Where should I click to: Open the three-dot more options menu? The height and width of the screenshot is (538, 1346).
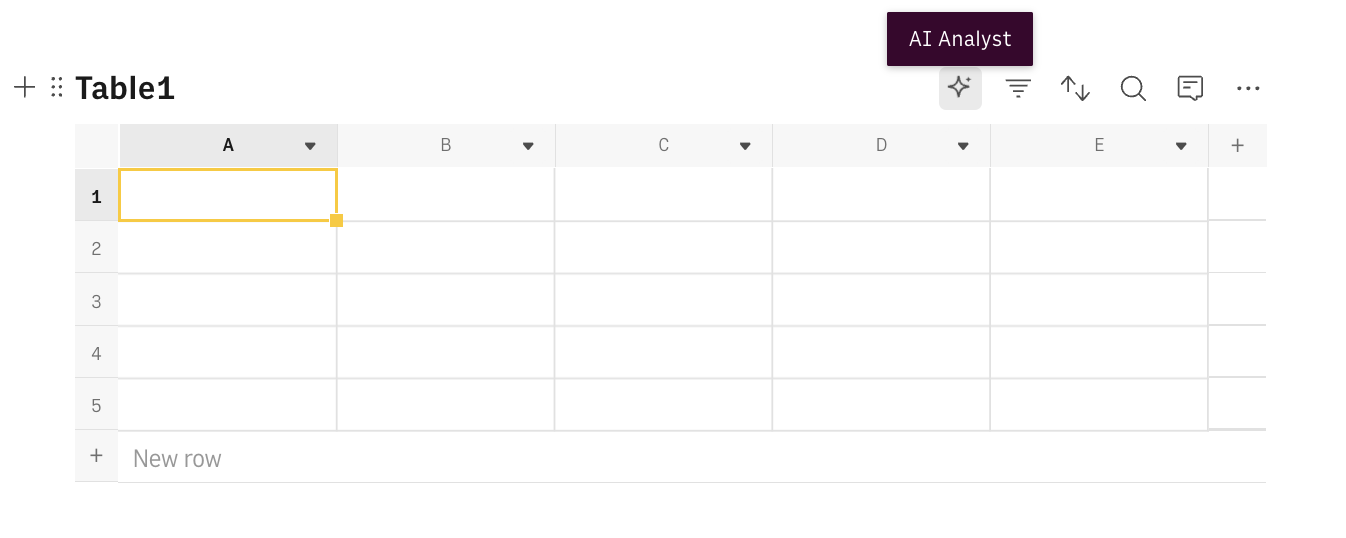[1248, 88]
